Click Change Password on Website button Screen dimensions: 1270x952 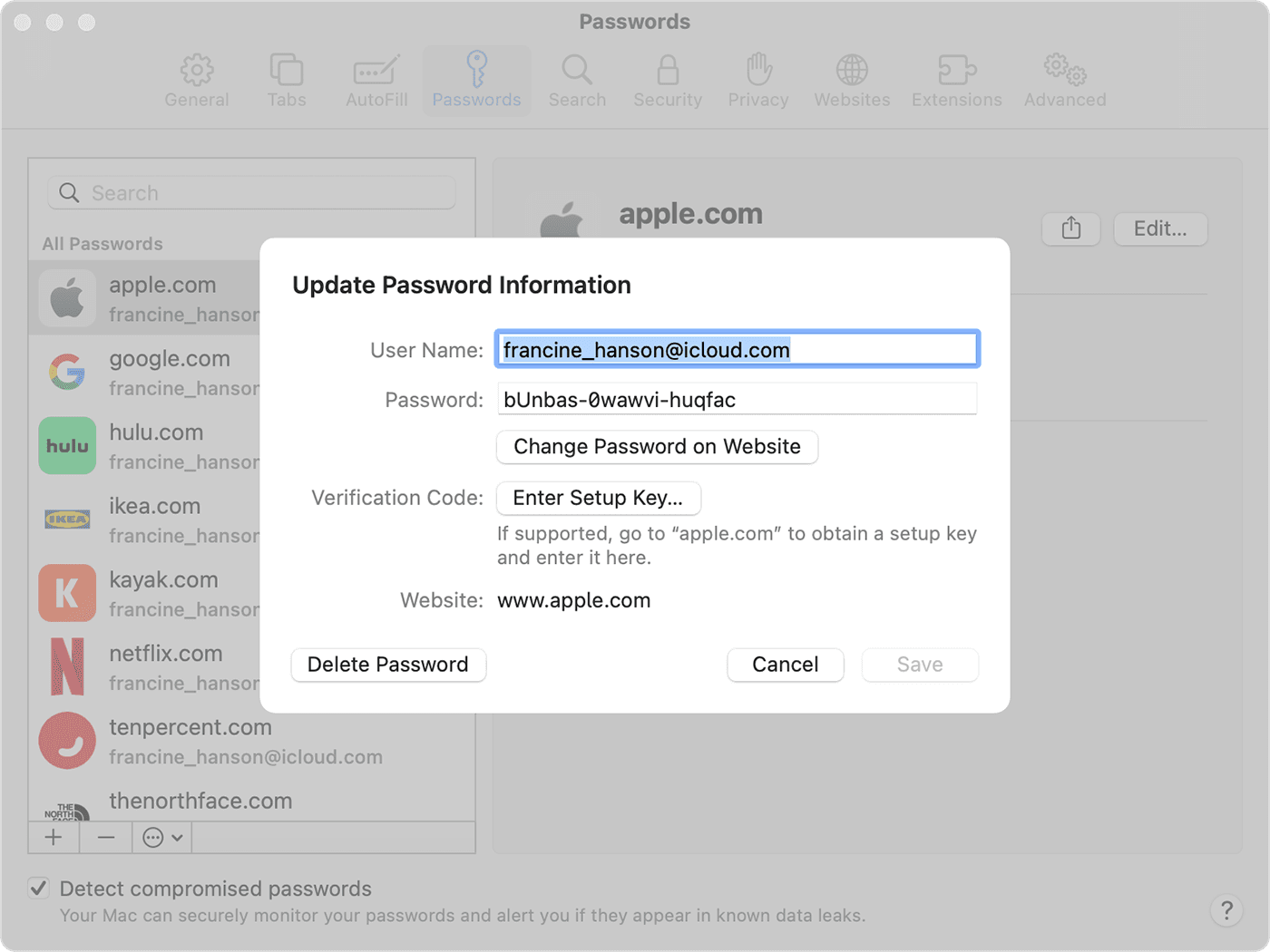657,447
